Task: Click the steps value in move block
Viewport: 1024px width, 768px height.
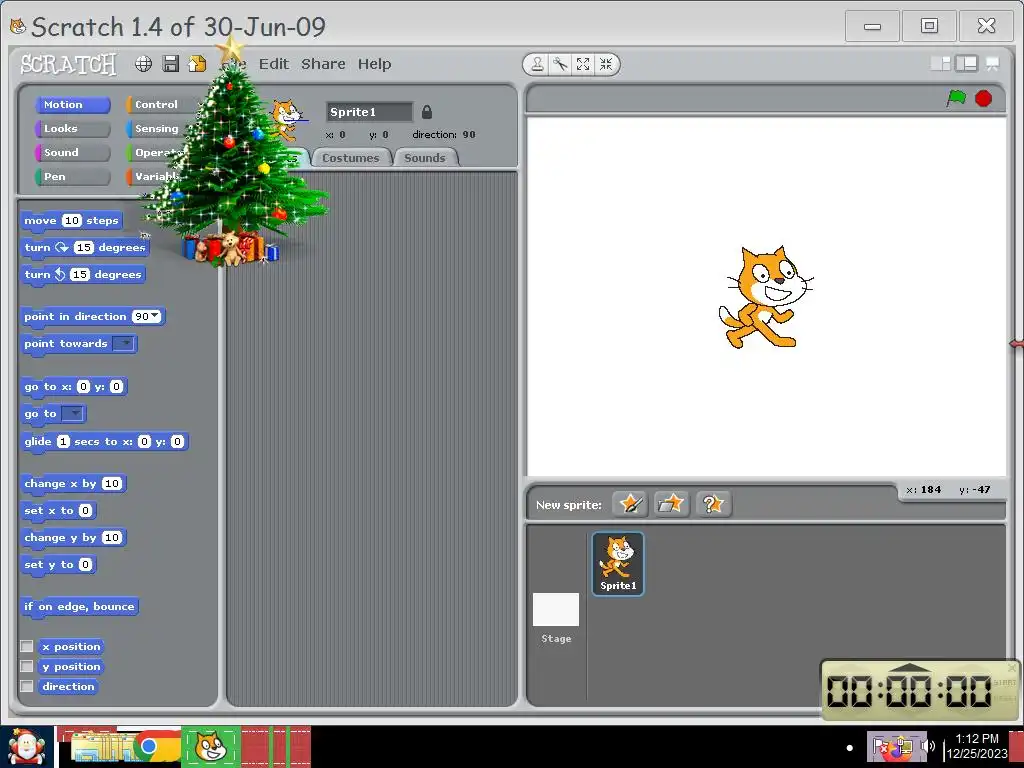Action: pos(71,221)
